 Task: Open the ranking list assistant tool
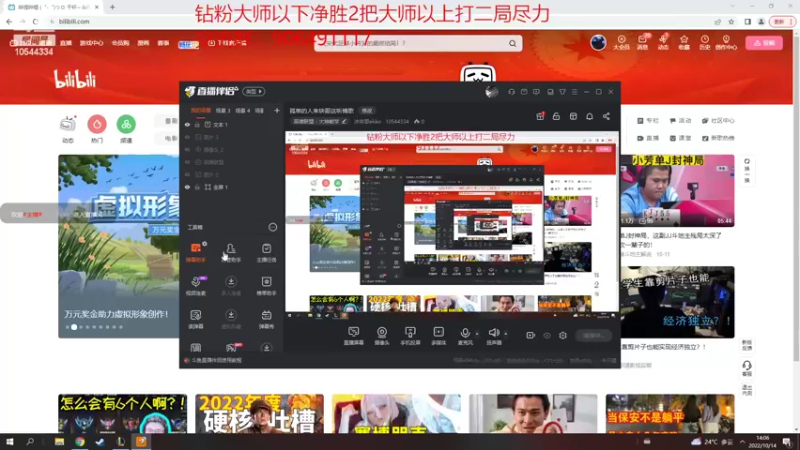[266, 286]
